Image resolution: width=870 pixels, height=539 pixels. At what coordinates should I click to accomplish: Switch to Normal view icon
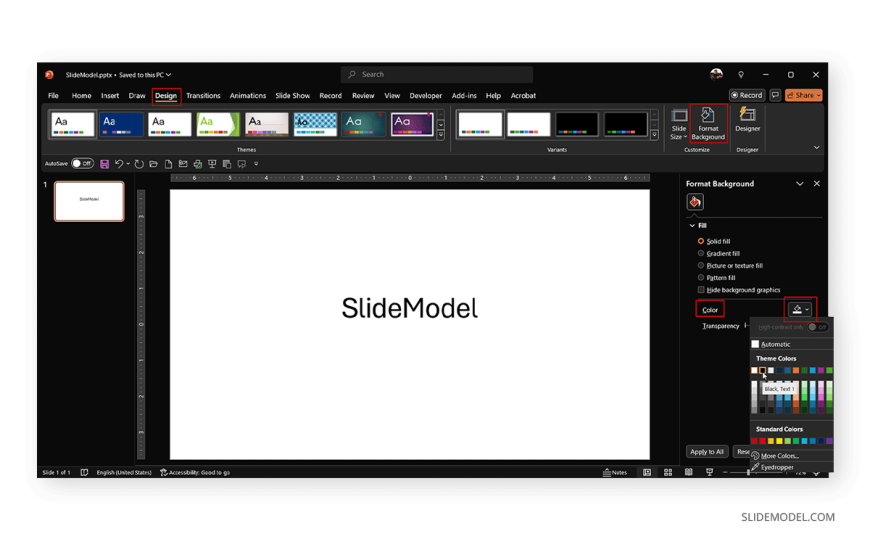(647, 472)
